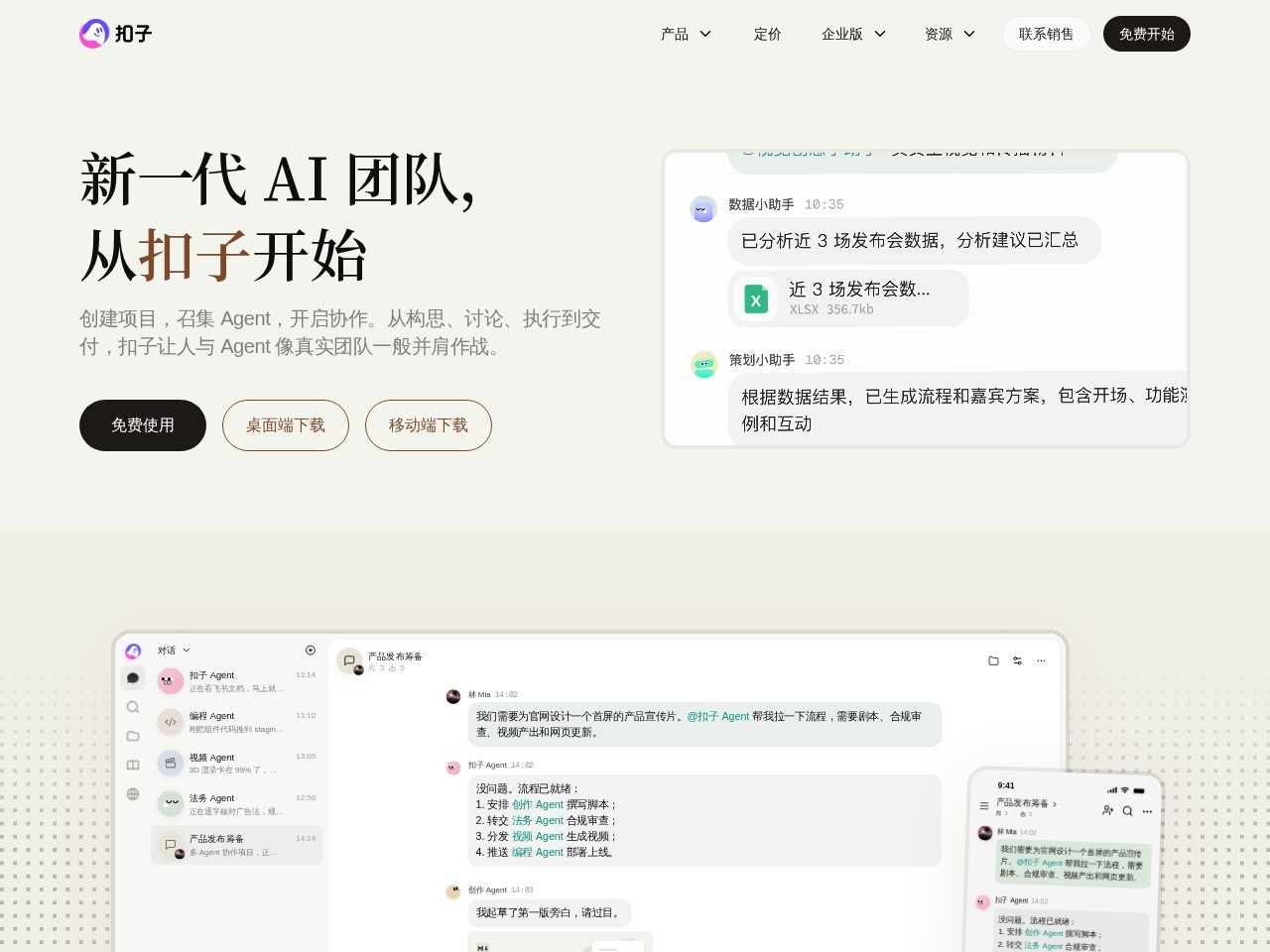Select the chat bubble icon in mockup sidebar
This screenshot has width=1270, height=952.
[x=133, y=678]
